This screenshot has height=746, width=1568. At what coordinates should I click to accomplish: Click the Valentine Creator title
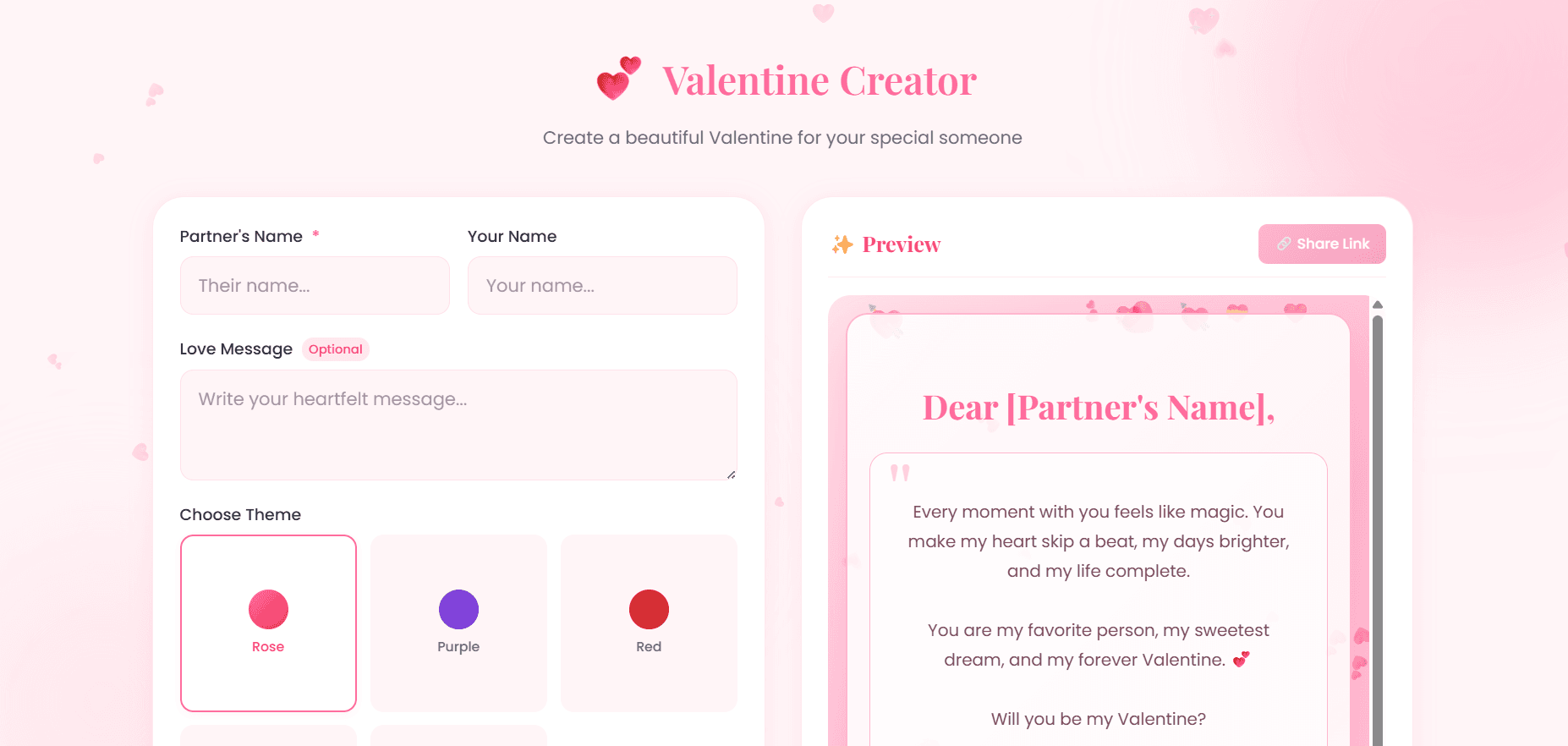tap(819, 81)
